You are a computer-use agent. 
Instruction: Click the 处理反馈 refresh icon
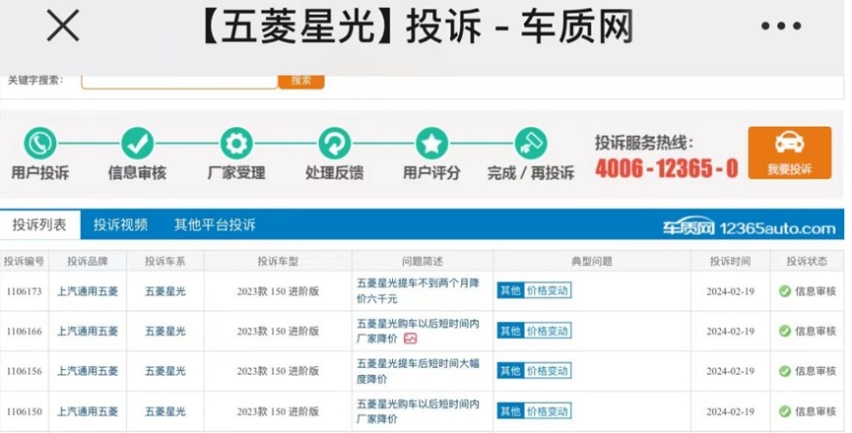[x=334, y=143]
